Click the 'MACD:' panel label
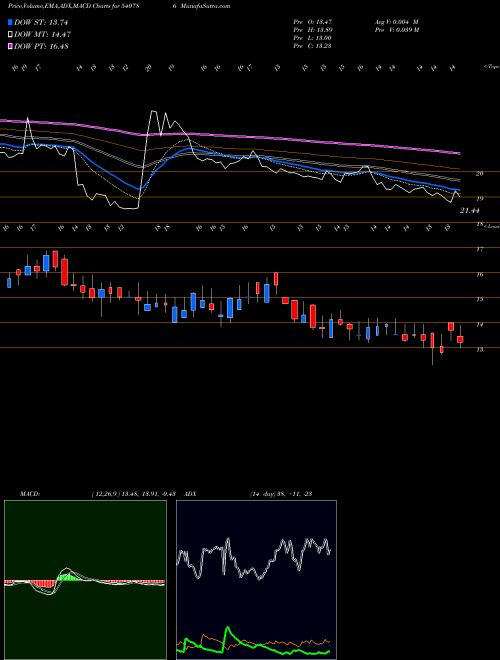The image size is (500, 660). [30, 494]
